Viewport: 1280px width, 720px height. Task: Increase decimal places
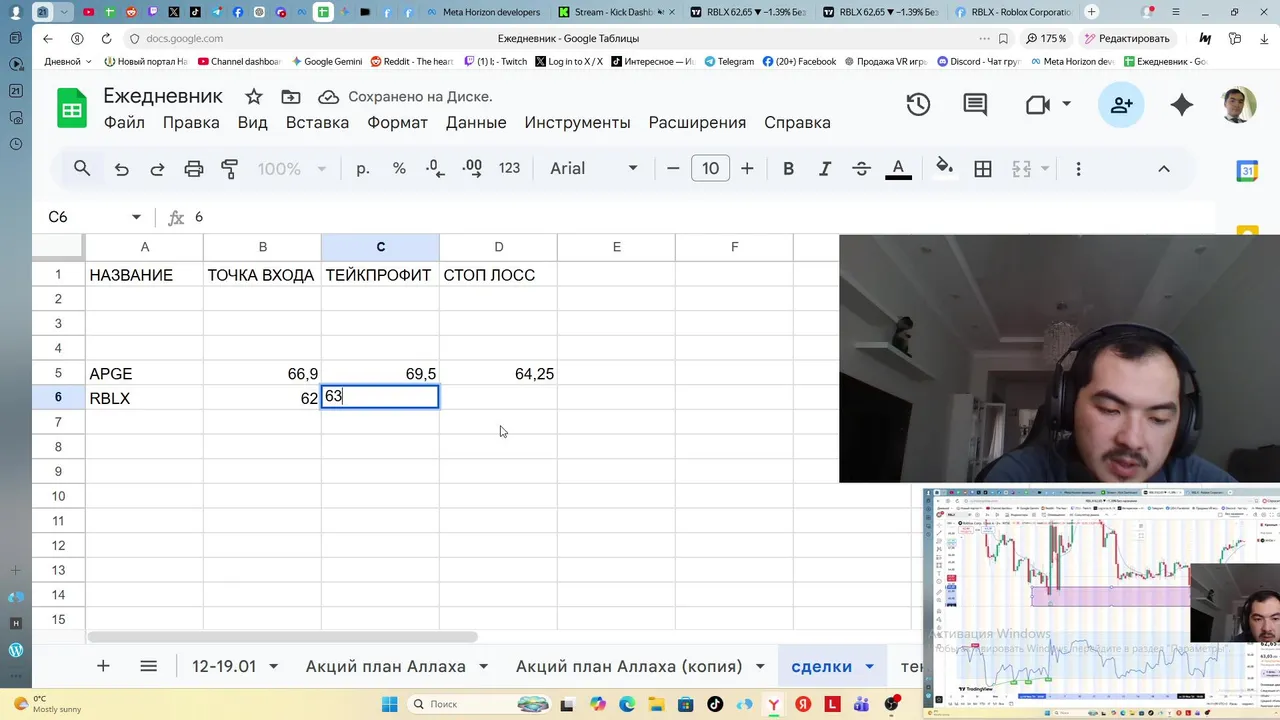coord(472,169)
